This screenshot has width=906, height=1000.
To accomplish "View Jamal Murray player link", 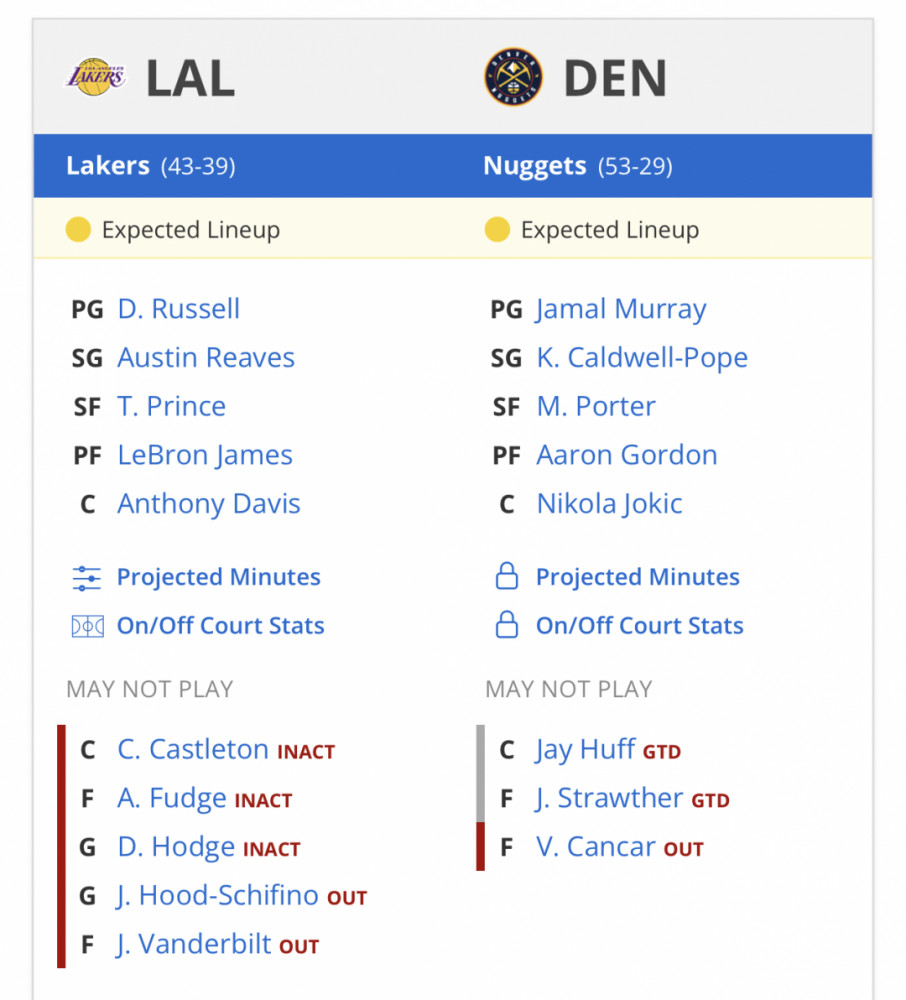I will pyautogui.click(x=621, y=309).
